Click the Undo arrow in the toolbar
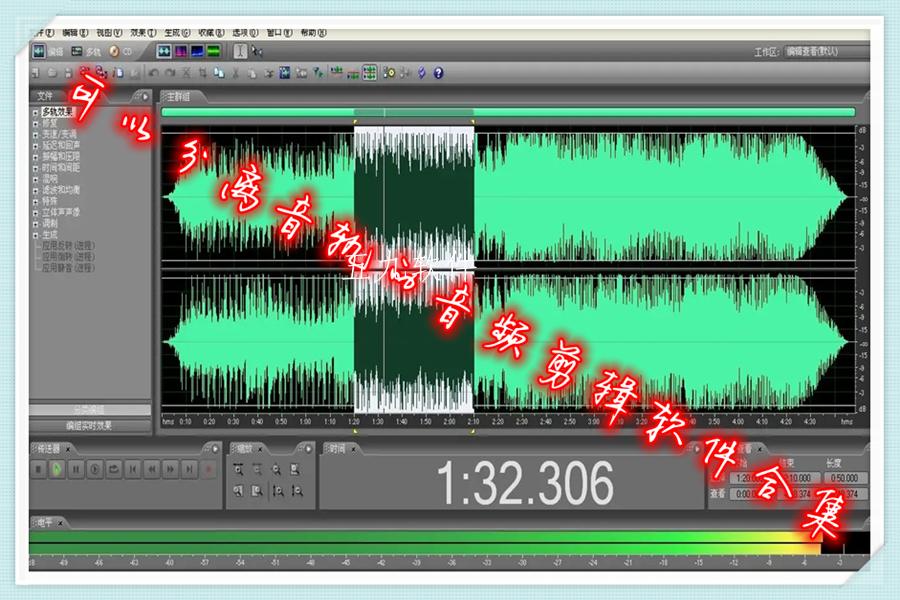 click(x=153, y=73)
